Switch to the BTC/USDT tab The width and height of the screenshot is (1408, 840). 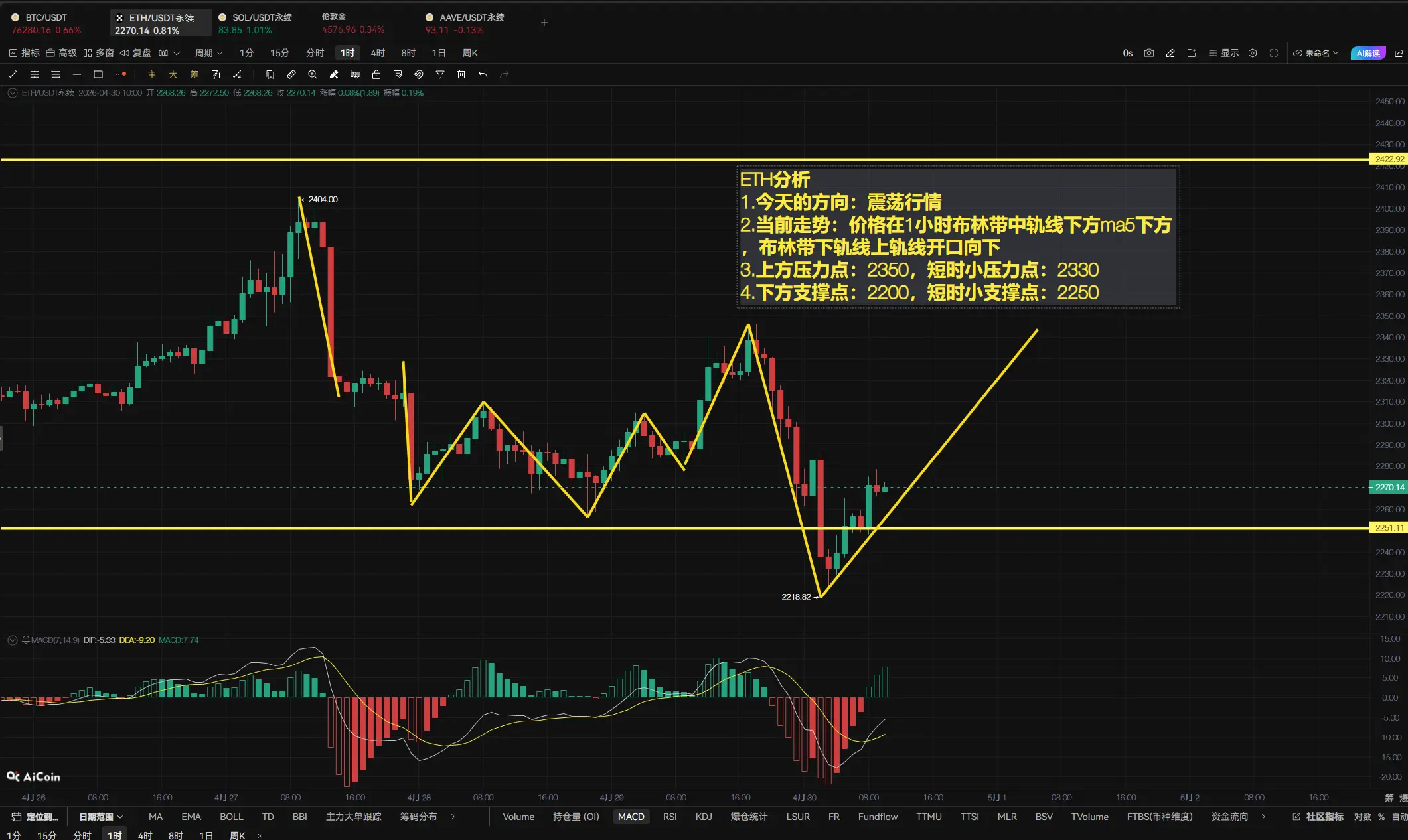[46, 23]
